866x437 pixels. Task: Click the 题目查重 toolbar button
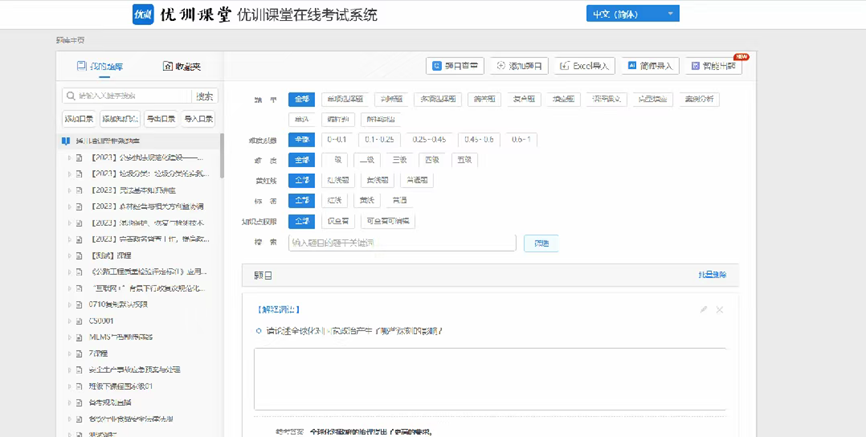(455, 66)
